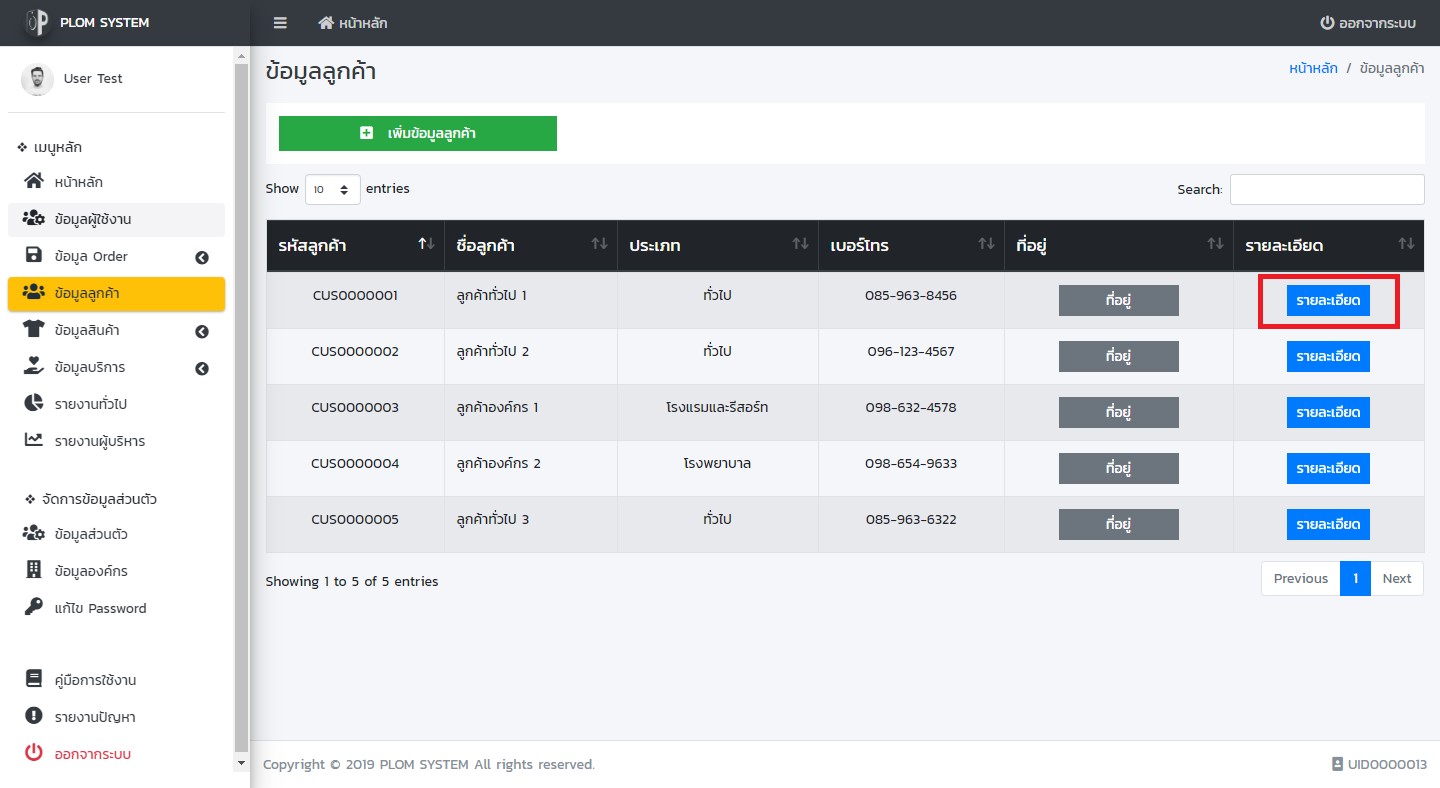Viewport: 1440px width, 788px height.
Task: Click the line chart icon for รายงานผู้บริหาร
Action: [x=34, y=440]
